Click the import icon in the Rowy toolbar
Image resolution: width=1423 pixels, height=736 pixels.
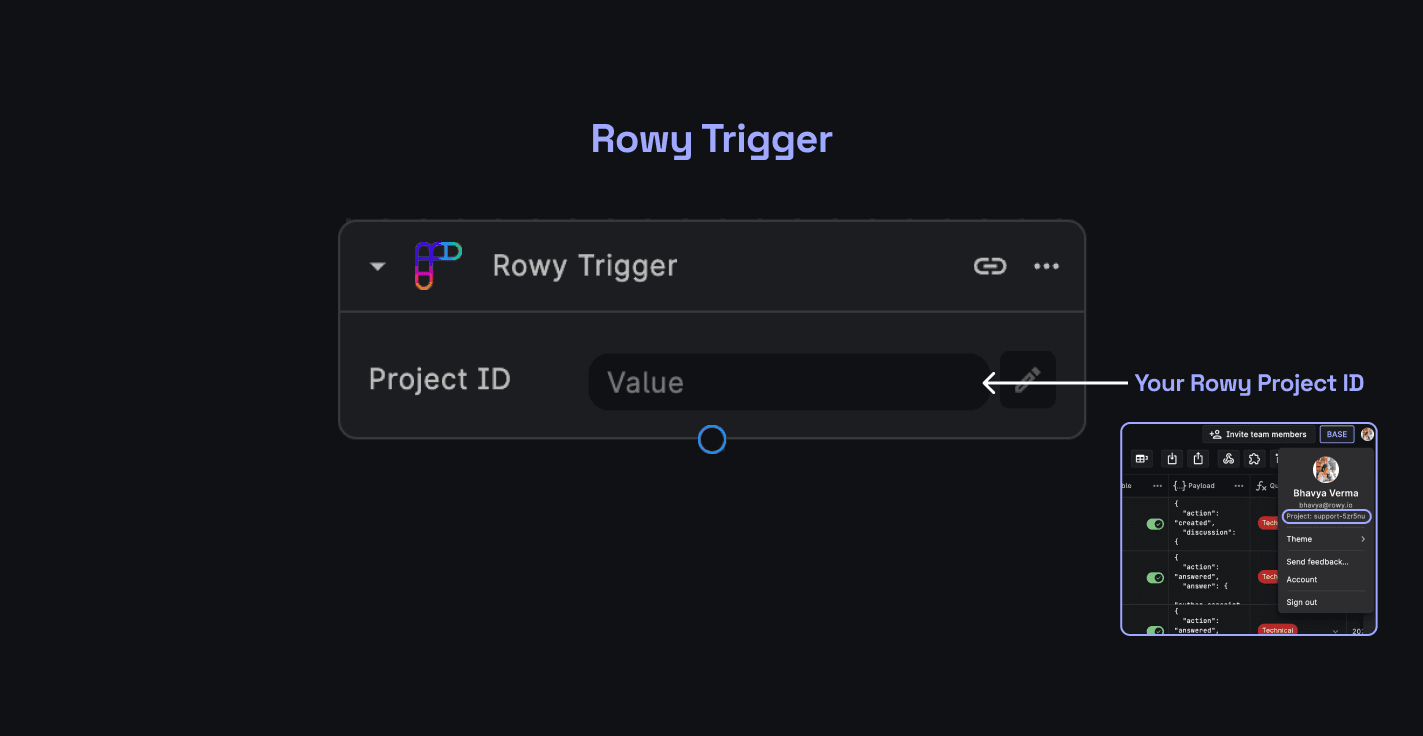point(1172,459)
